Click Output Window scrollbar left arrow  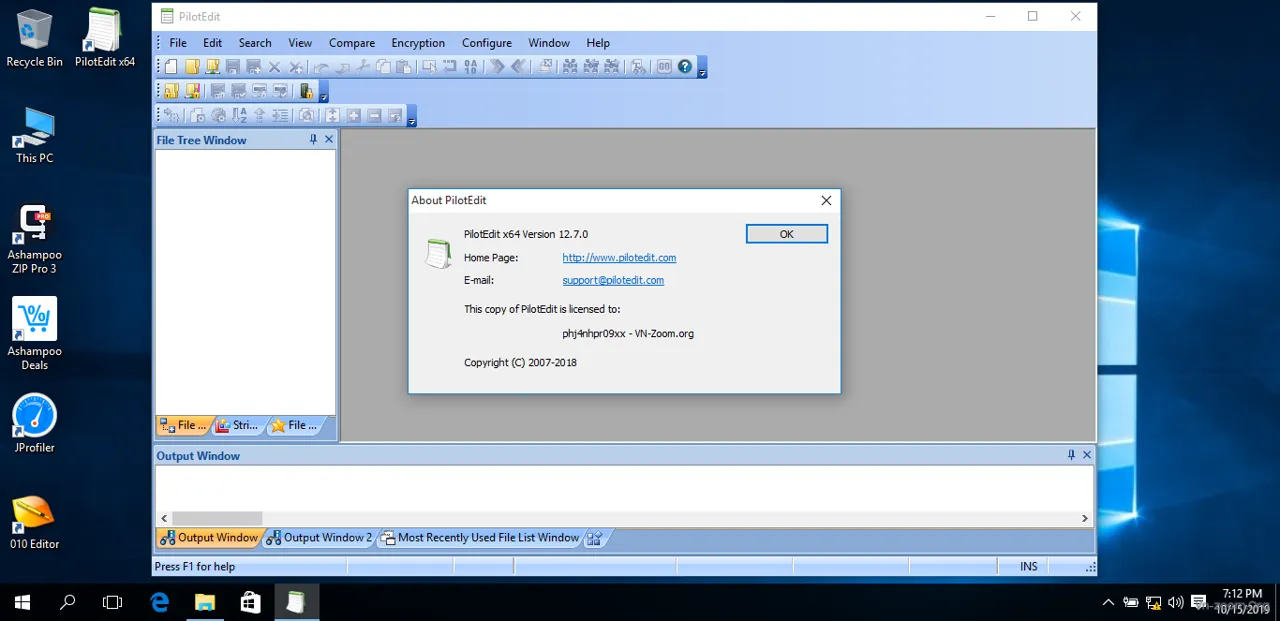165,519
